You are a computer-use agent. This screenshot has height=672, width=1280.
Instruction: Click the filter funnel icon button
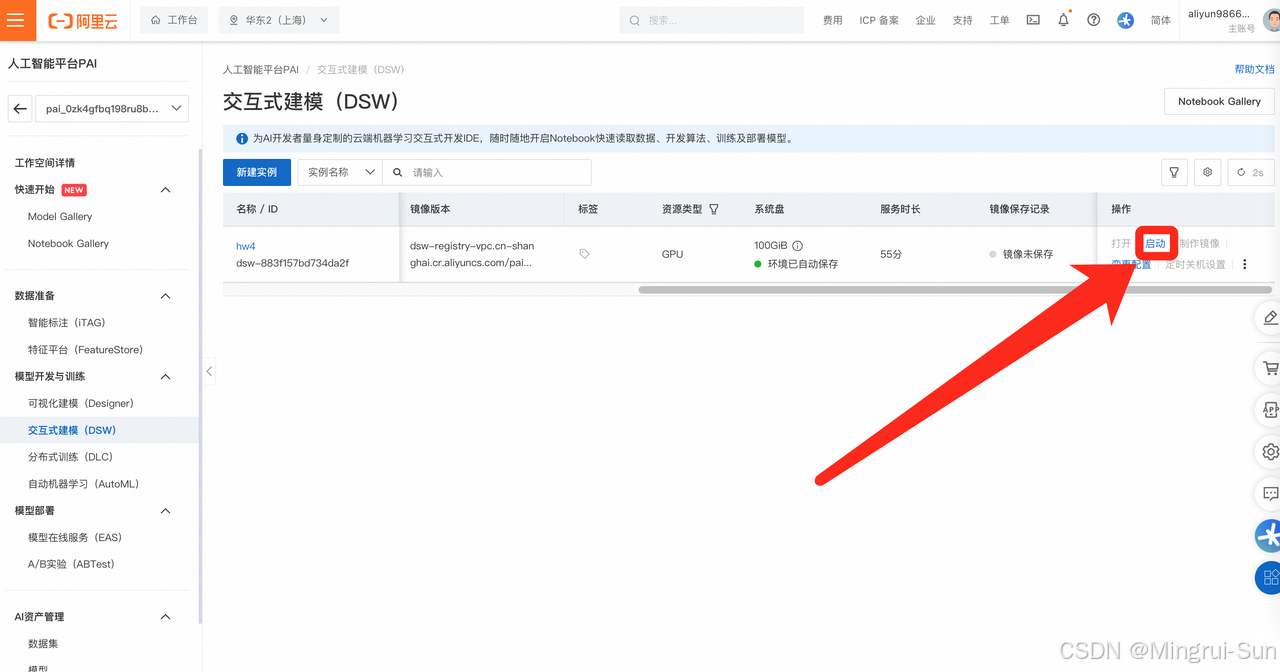(x=1175, y=172)
